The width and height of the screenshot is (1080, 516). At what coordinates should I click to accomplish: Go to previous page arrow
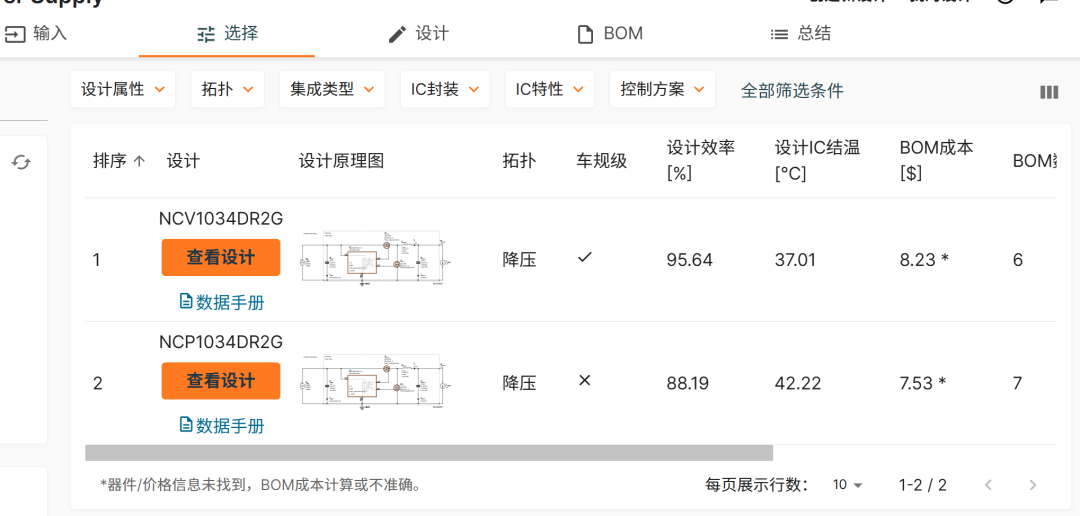click(x=988, y=485)
